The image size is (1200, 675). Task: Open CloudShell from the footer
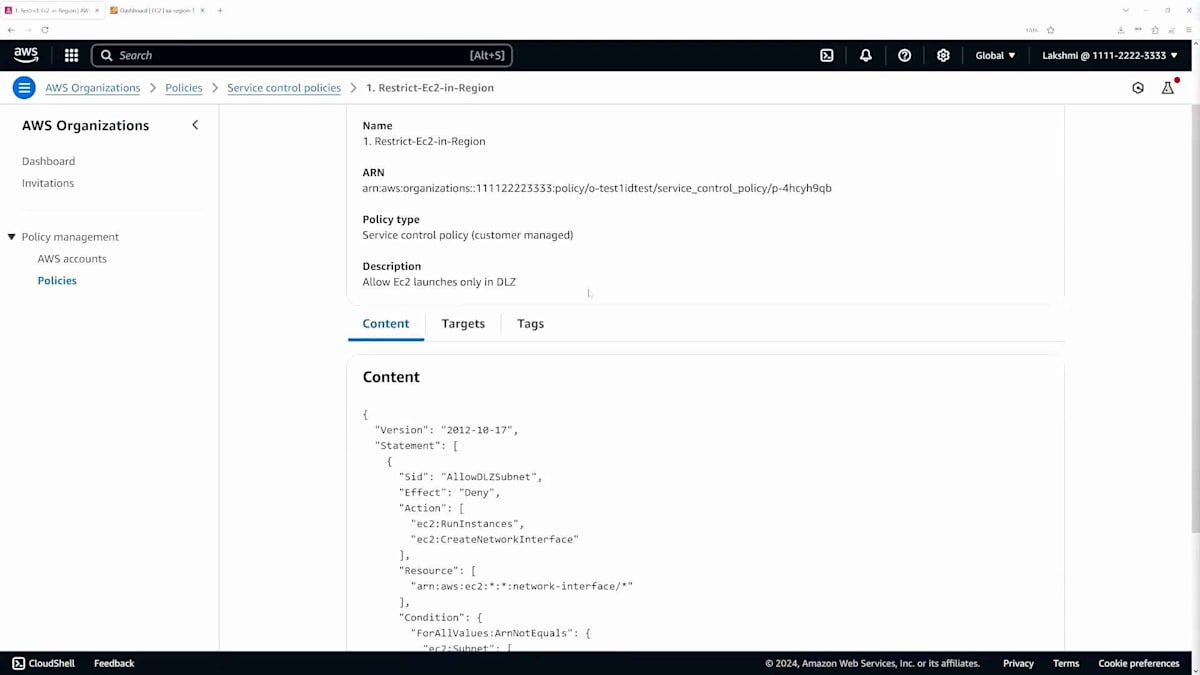click(44, 663)
